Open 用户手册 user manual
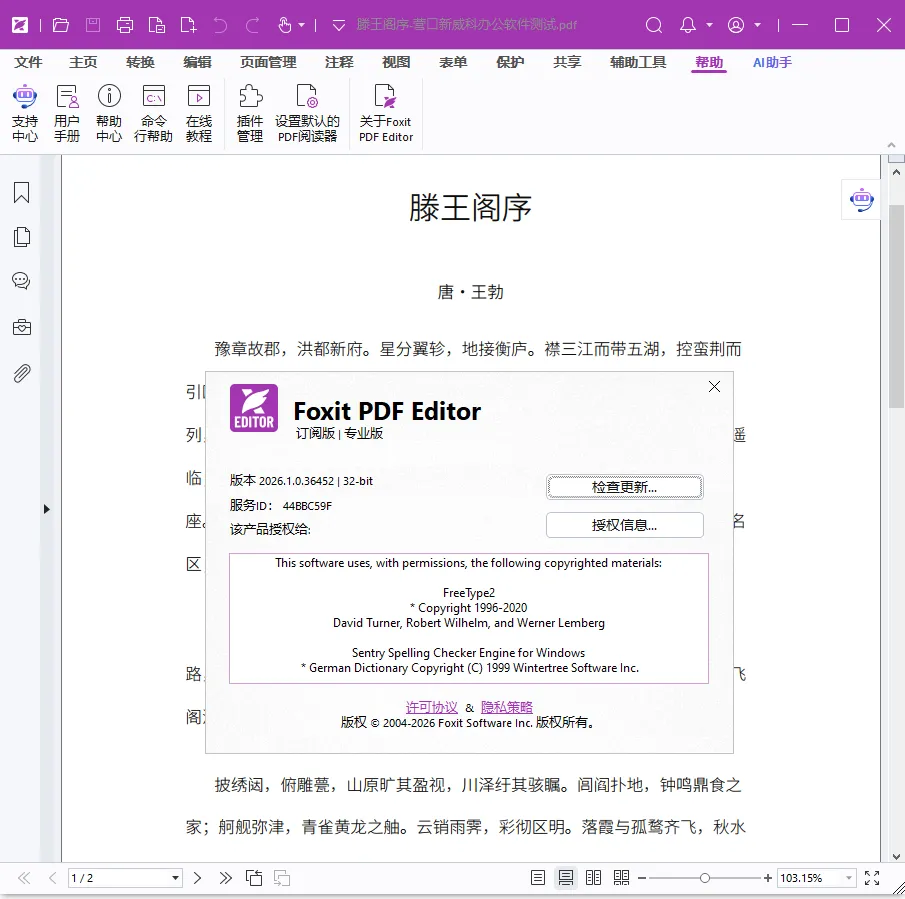This screenshot has height=899, width=905. [67, 113]
